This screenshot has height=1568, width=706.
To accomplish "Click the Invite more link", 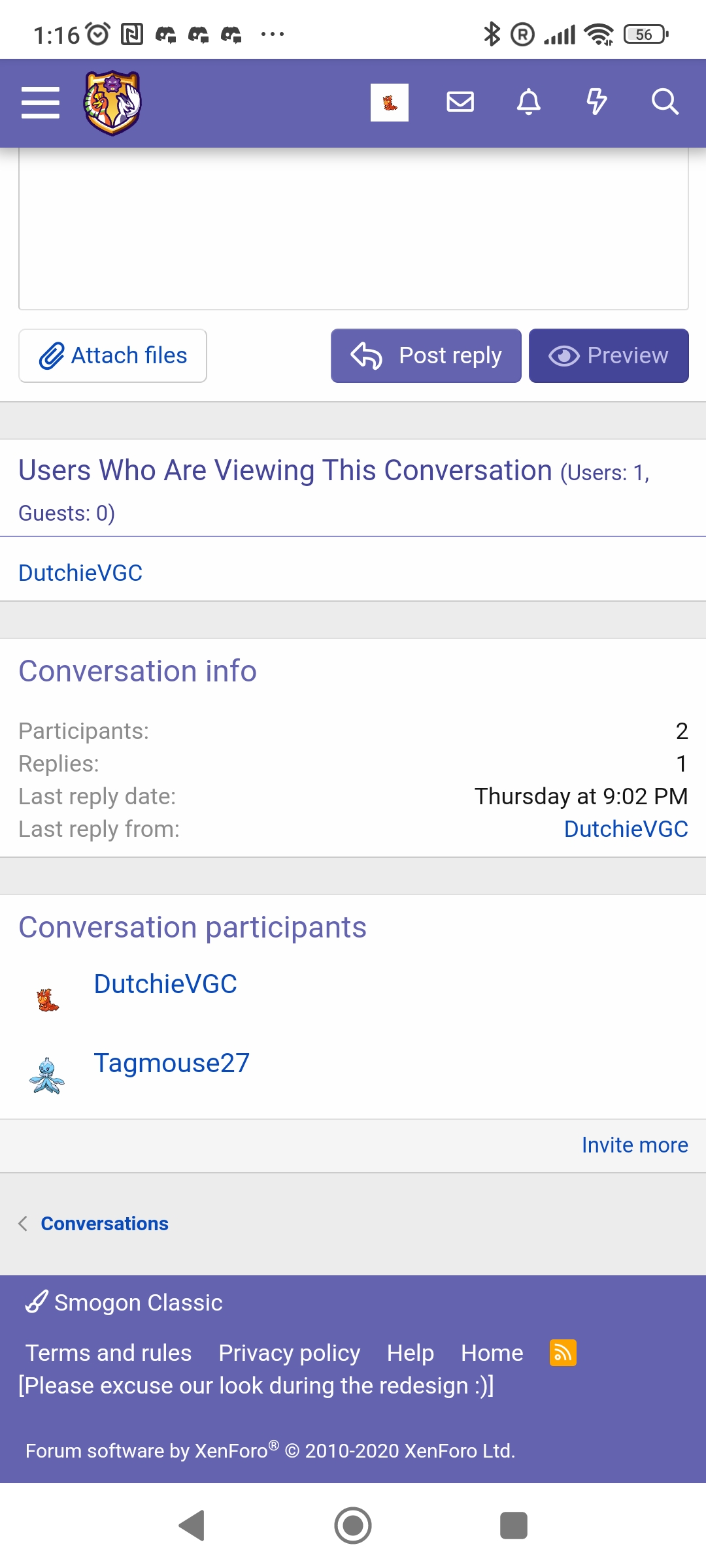I will coord(635,1145).
